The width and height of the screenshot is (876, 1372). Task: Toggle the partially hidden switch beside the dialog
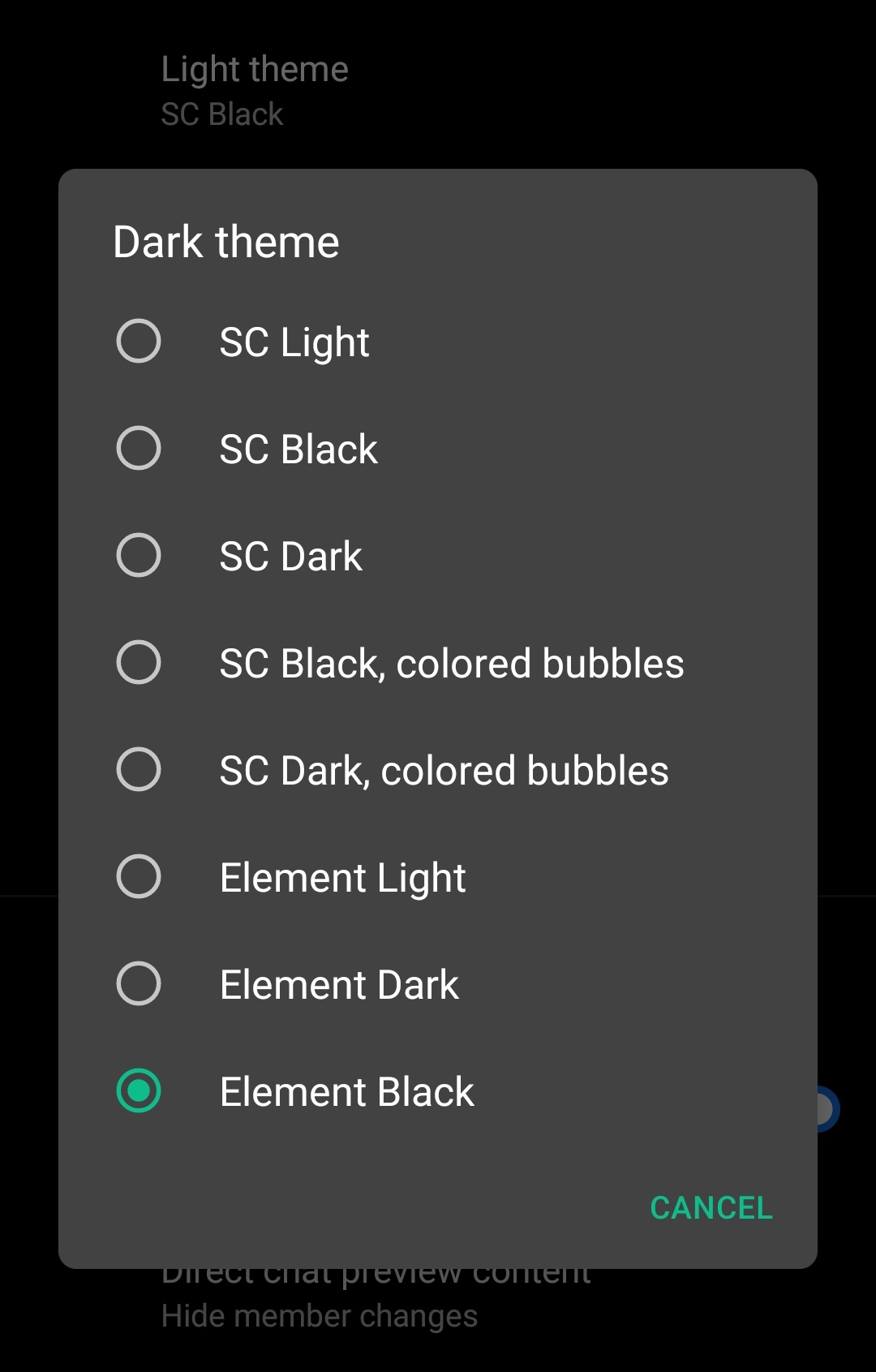pos(827,1109)
